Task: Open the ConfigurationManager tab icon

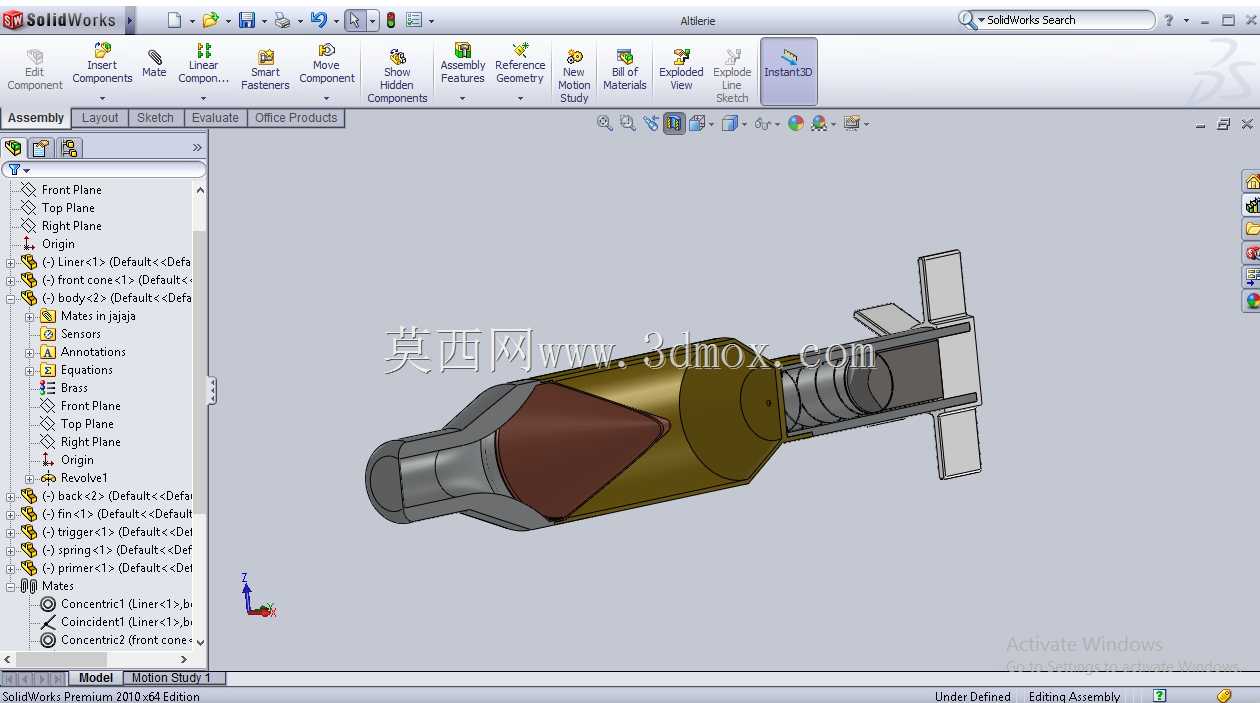Action: [69, 148]
